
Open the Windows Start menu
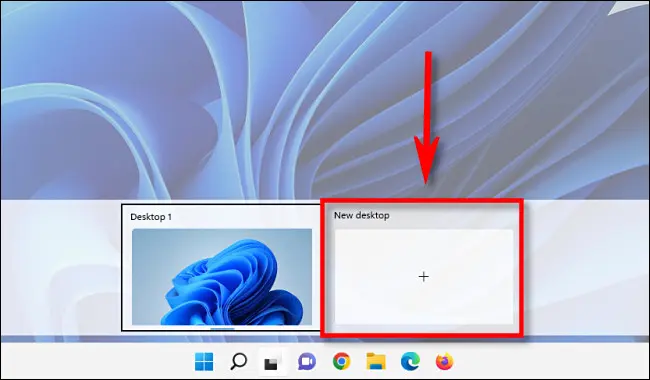tap(204, 362)
